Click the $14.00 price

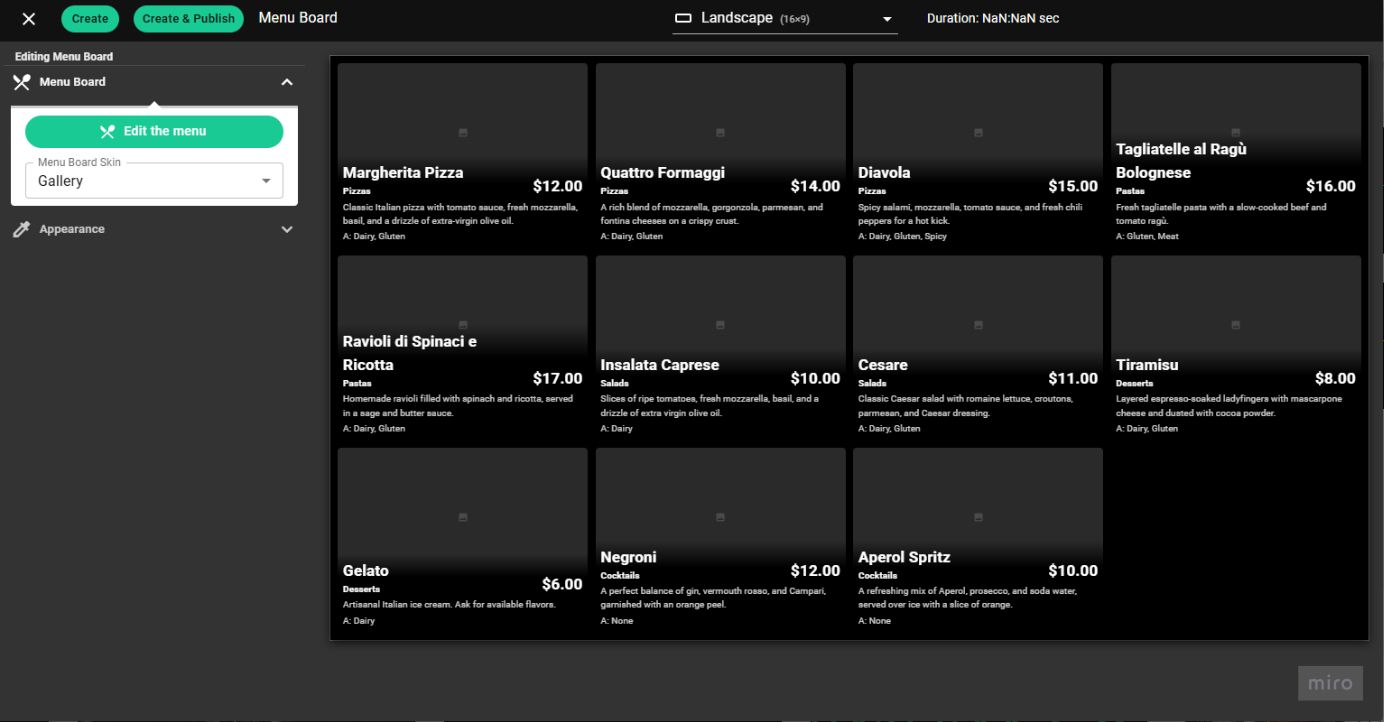tap(815, 186)
